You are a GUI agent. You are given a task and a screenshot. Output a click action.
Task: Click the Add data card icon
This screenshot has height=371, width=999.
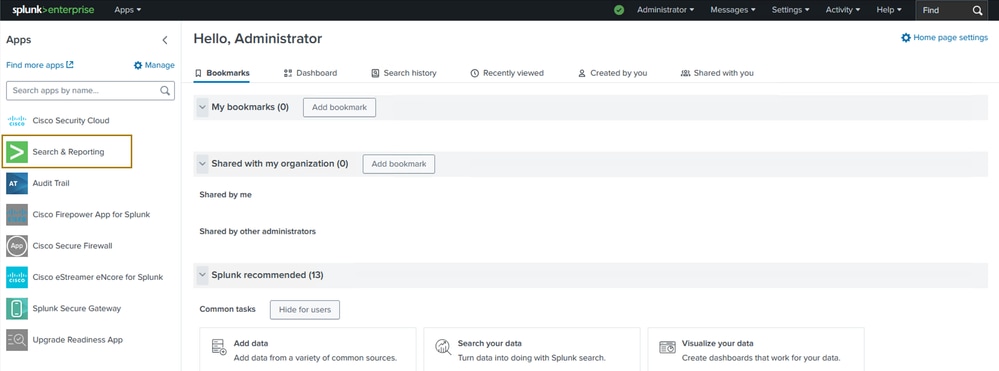click(x=219, y=347)
